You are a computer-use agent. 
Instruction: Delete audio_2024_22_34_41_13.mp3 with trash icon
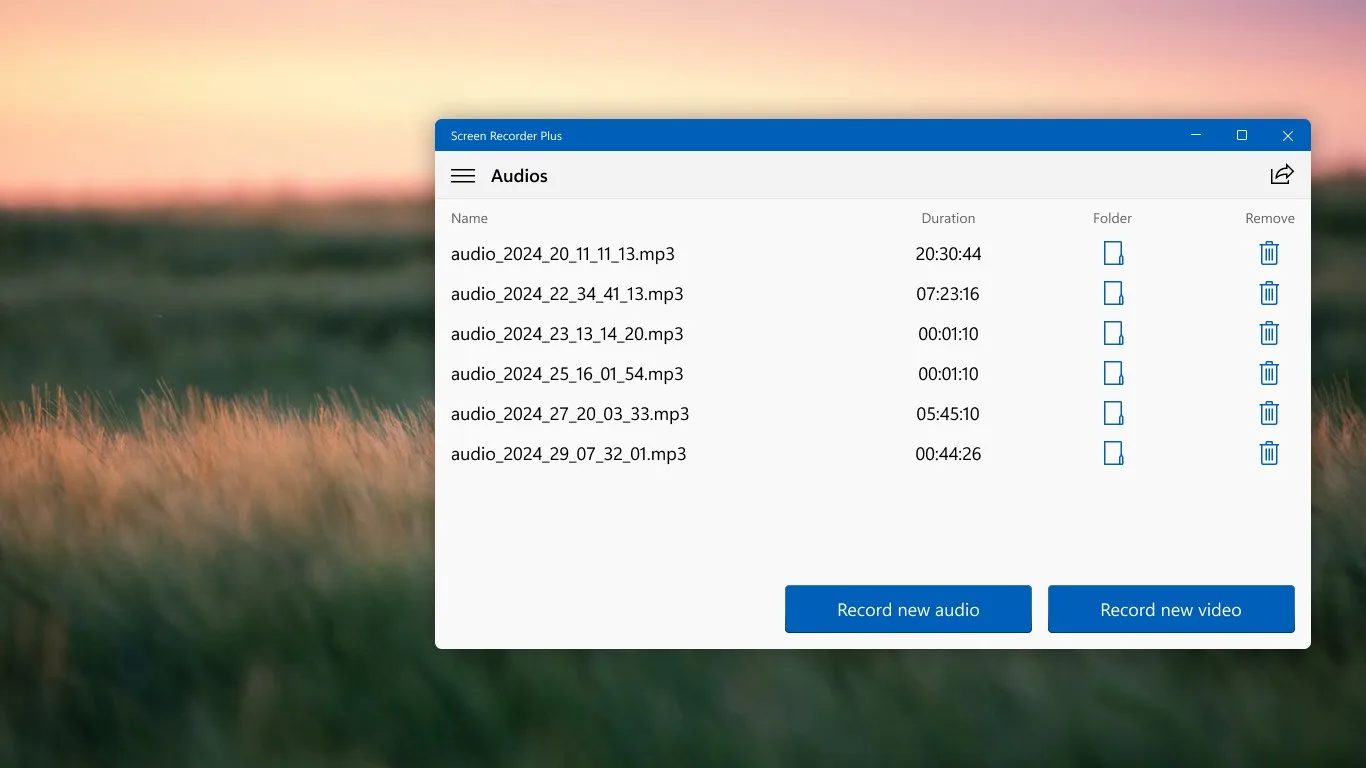pyautogui.click(x=1269, y=293)
